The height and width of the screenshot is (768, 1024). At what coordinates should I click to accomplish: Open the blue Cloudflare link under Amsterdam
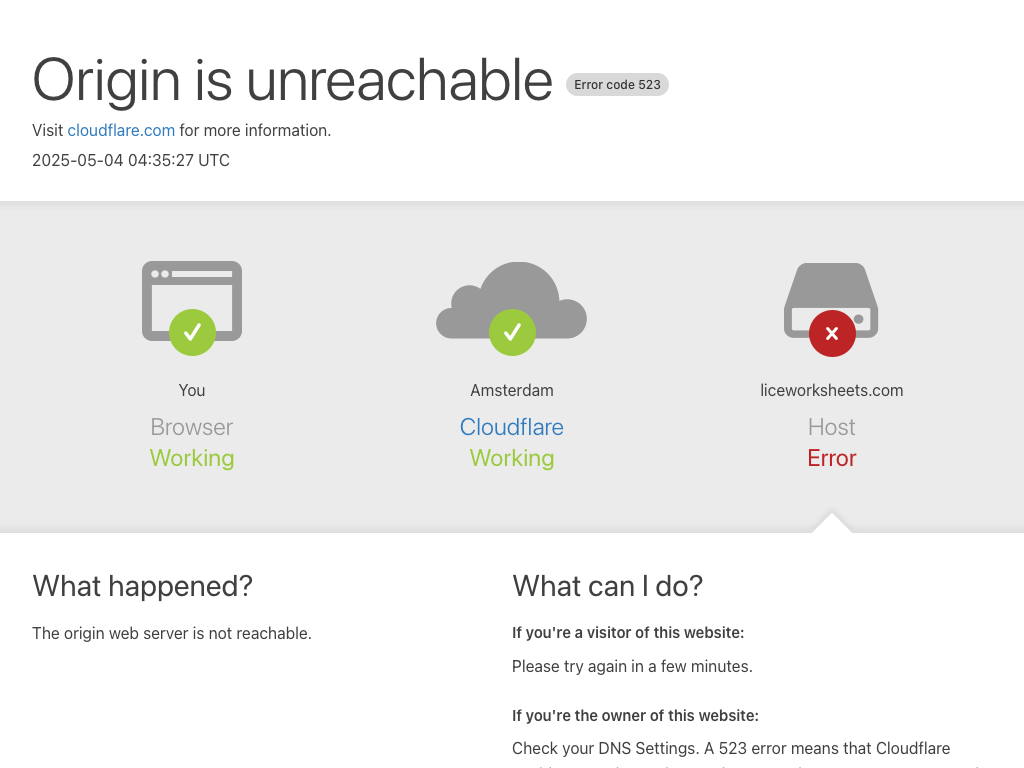pos(512,427)
